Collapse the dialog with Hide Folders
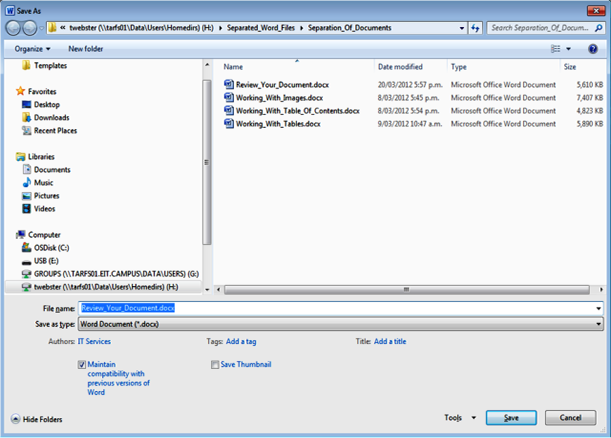 click(37, 419)
